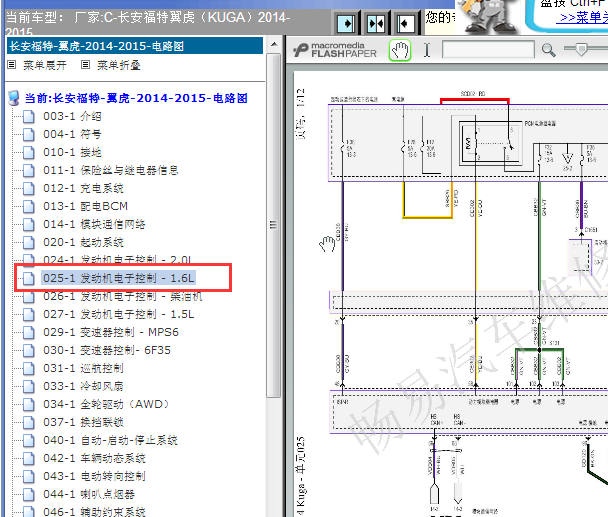Open 004-1 符号 in the tree
Screen dimensions: 608x517
pyautogui.click(x=72, y=134)
